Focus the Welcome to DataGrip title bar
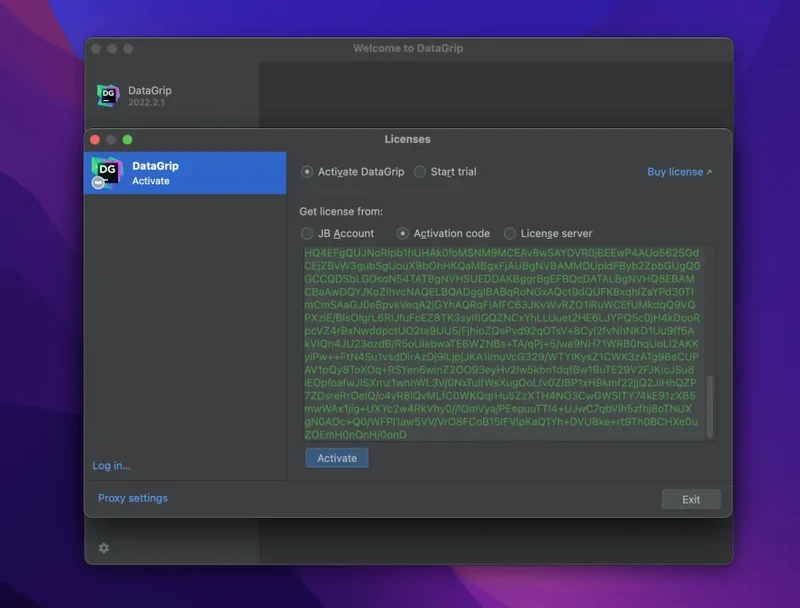Image resolution: width=800 pixels, height=608 pixels. tap(408, 49)
